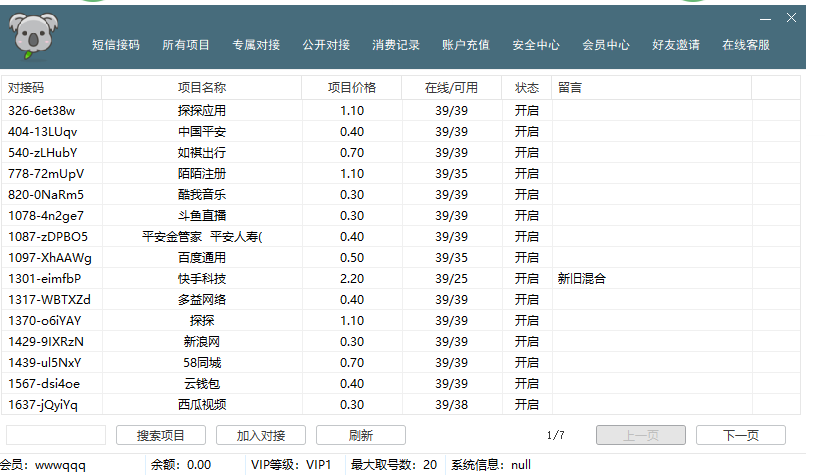
Task: Contact 在线客服 support
Action: (x=746, y=45)
